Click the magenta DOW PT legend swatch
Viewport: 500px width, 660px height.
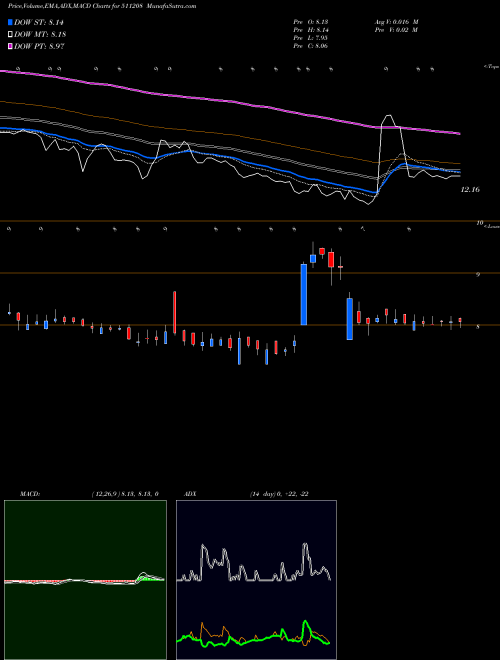(x=11, y=46)
